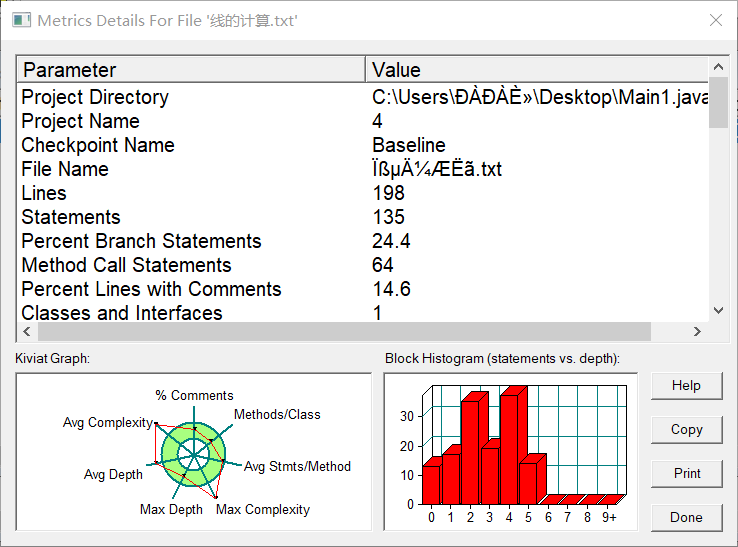Click the value 198 for Lines
This screenshot has height=547, width=738.
388,193
